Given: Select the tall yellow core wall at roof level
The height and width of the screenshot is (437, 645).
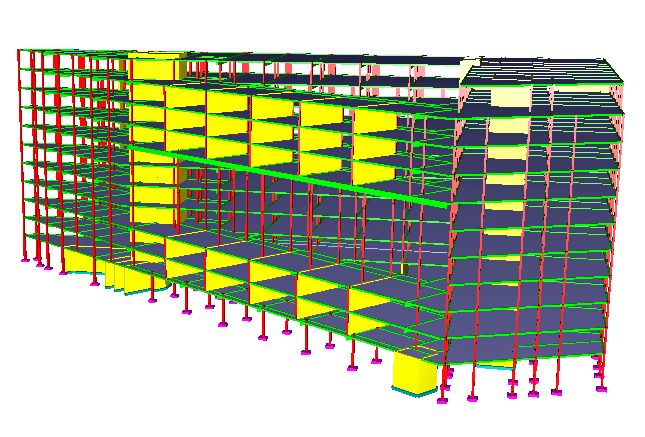Looking at the screenshot, I should coord(155,66).
